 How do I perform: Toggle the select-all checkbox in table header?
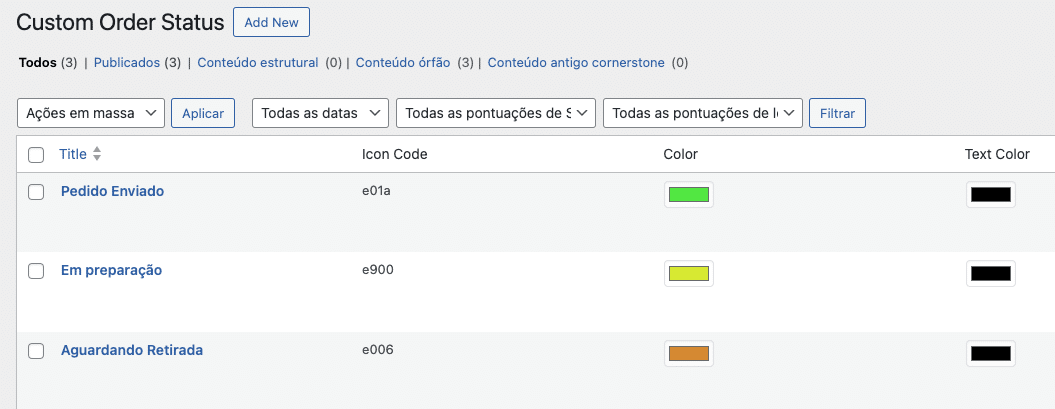(36, 155)
